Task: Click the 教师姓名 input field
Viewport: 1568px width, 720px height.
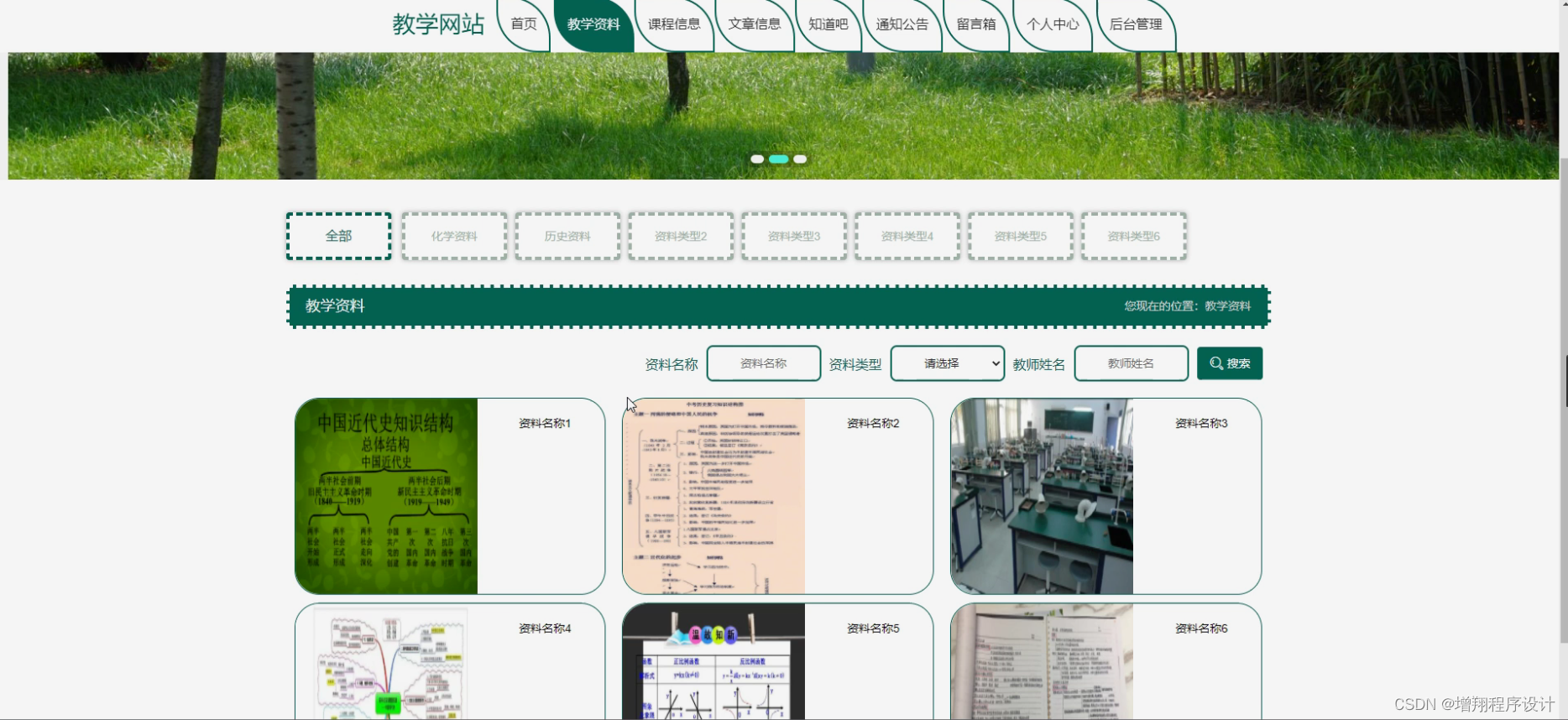Action: pos(1132,363)
